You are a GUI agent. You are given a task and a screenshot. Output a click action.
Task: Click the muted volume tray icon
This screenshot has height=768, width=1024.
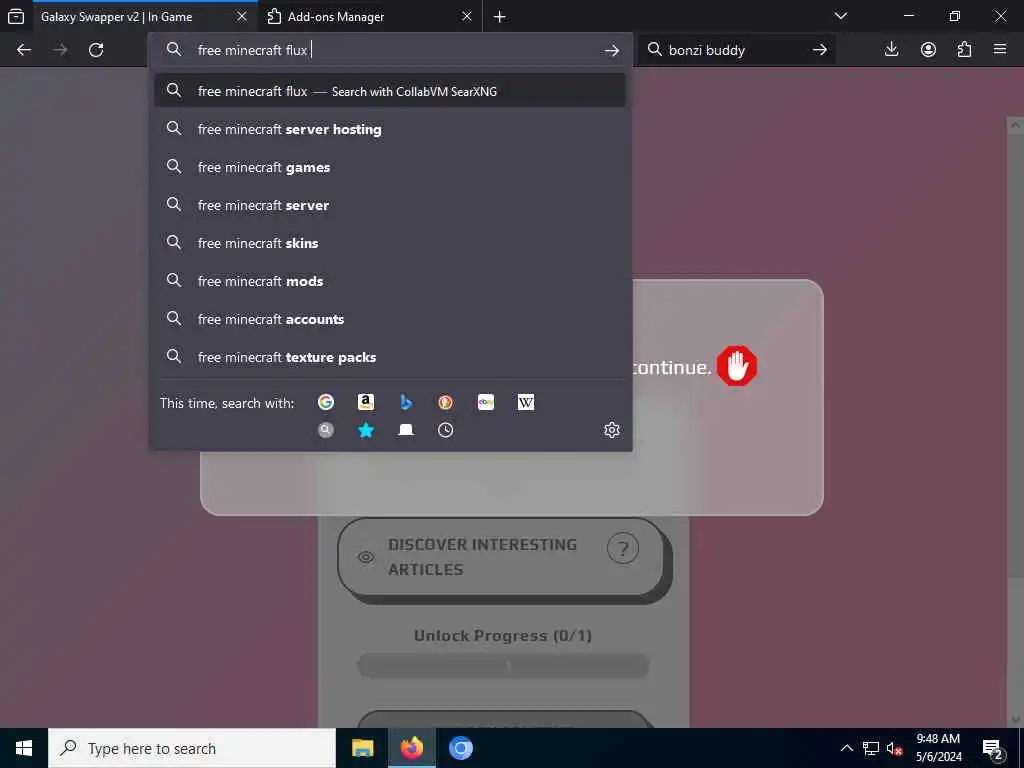pos(894,748)
